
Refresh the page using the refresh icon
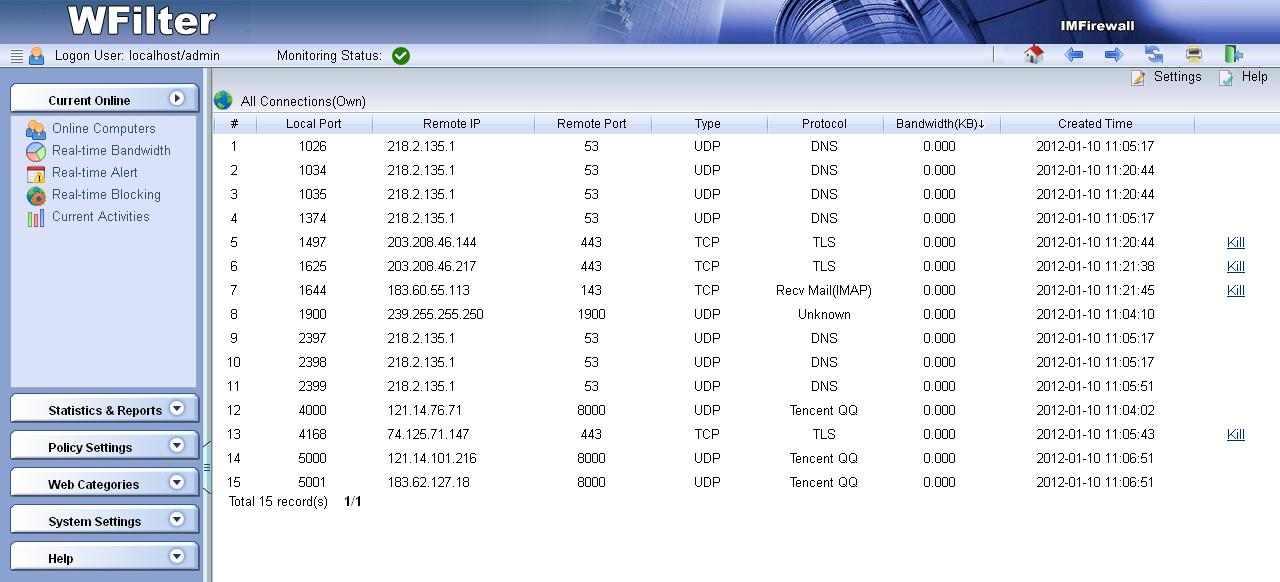[1154, 55]
